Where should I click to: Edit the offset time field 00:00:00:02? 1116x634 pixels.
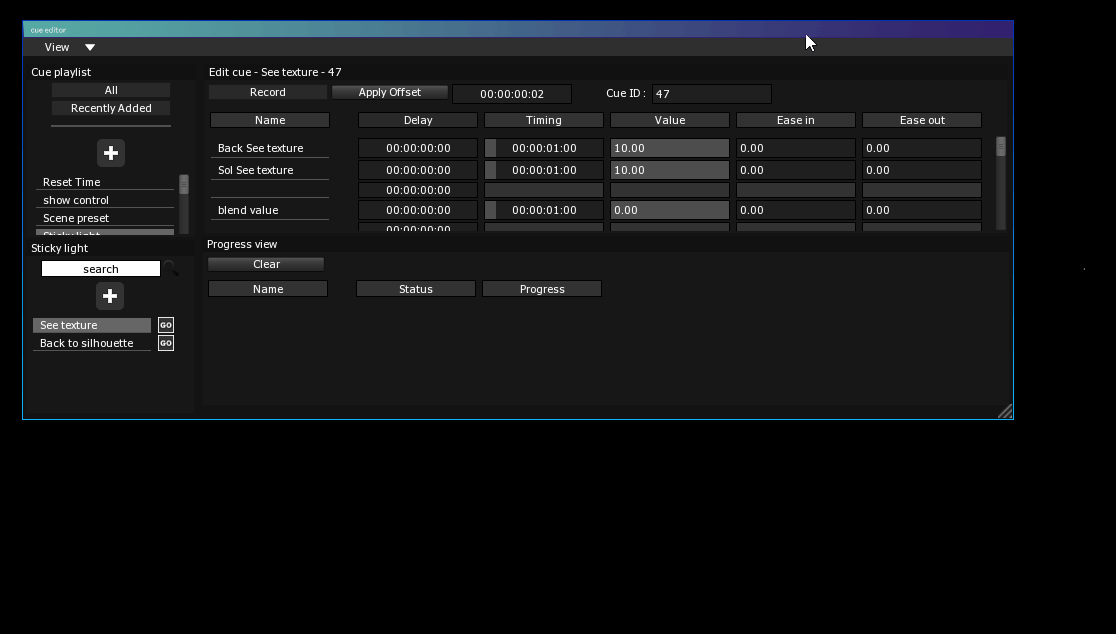[x=512, y=94]
